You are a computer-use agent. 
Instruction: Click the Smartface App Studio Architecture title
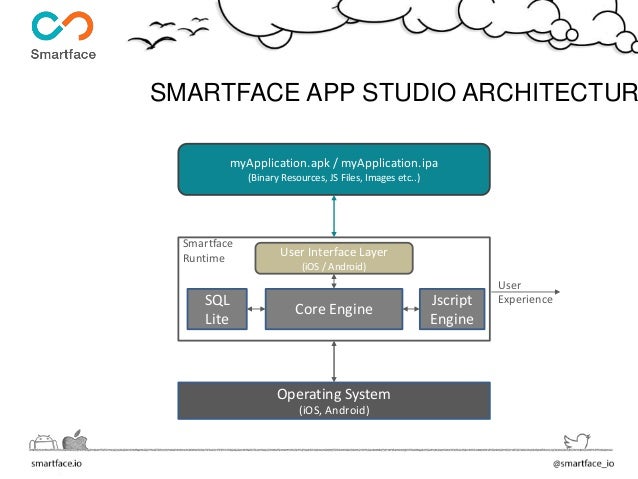click(x=393, y=92)
